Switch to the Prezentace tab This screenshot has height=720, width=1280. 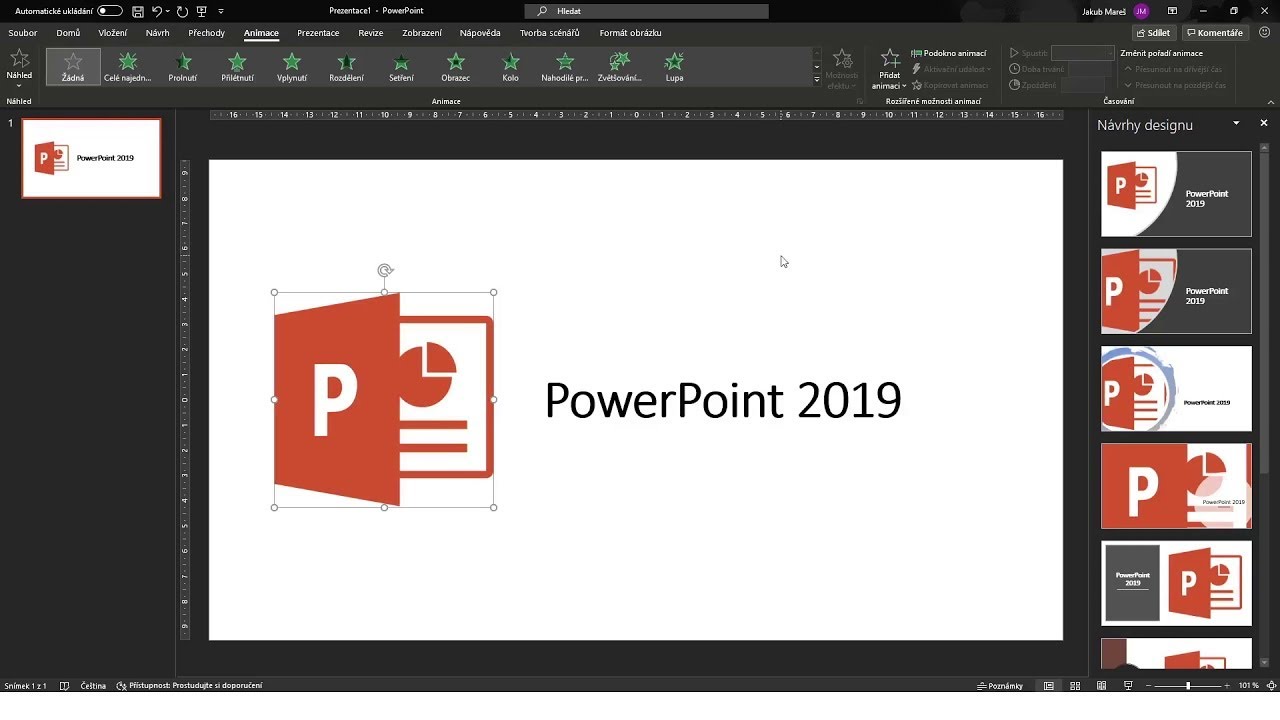318,33
